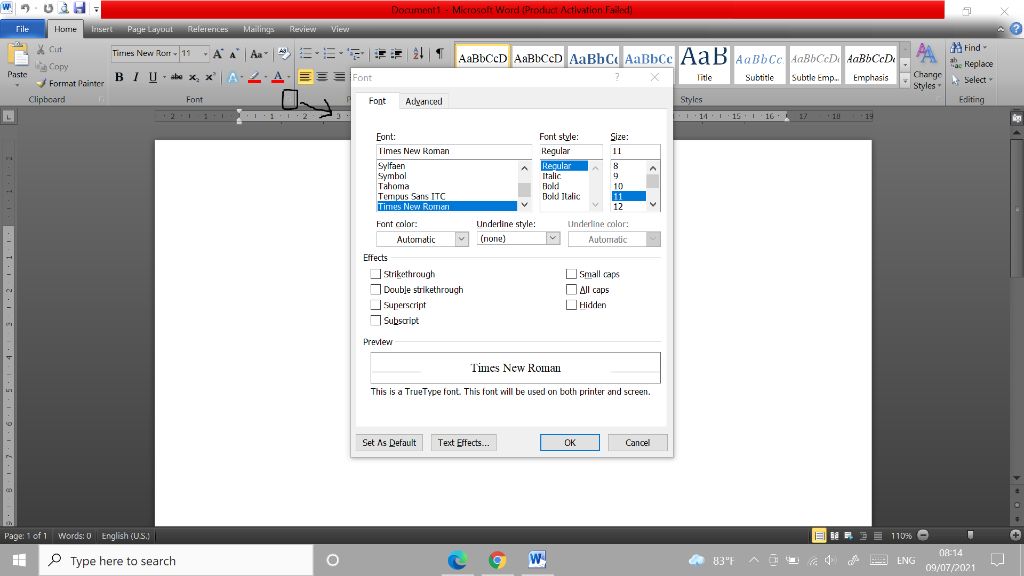The image size is (1024, 576).
Task: Open the Find dropdown arrow
Action: click(x=985, y=48)
